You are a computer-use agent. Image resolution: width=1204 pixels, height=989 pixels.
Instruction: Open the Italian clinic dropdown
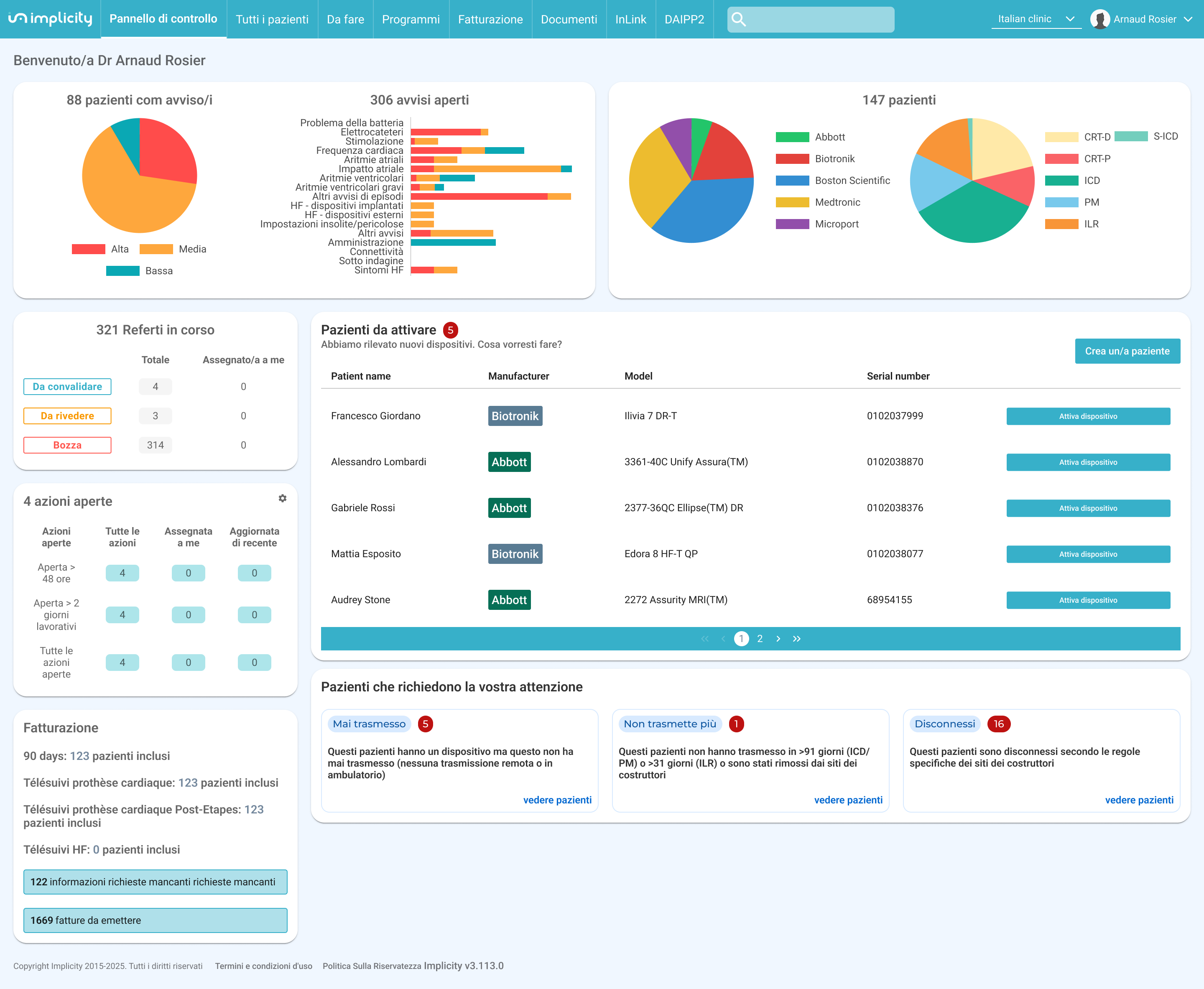[1036, 19]
